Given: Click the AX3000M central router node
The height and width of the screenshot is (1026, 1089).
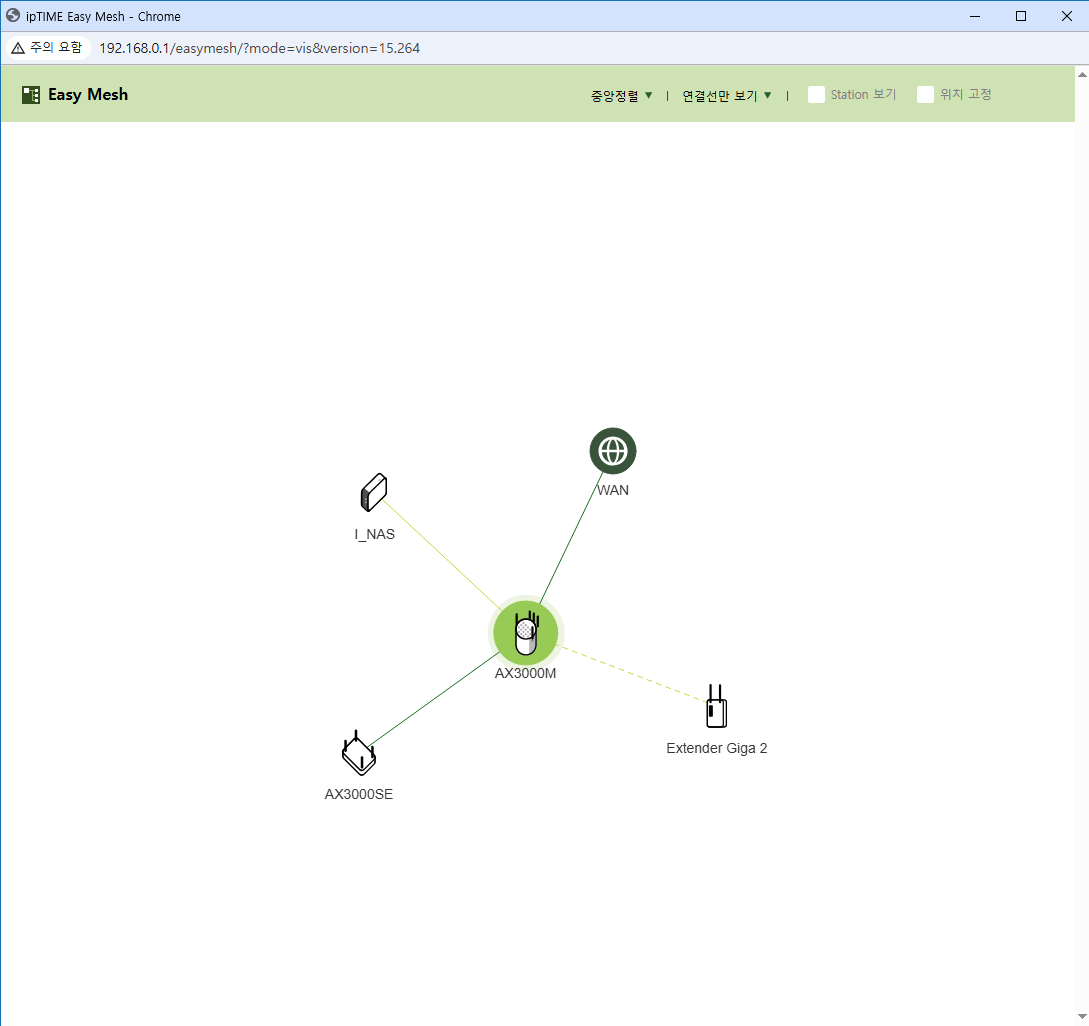Looking at the screenshot, I should point(526,633).
